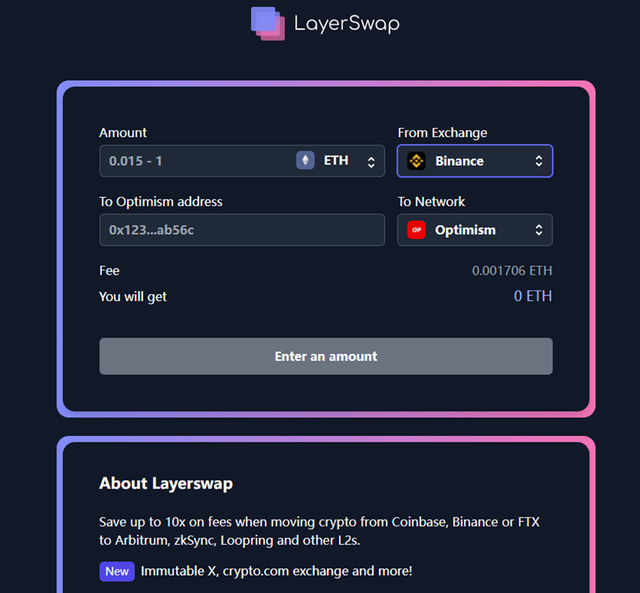The width and height of the screenshot is (640, 593).
Task: Click the New badge label
Action: coord(117,571)
